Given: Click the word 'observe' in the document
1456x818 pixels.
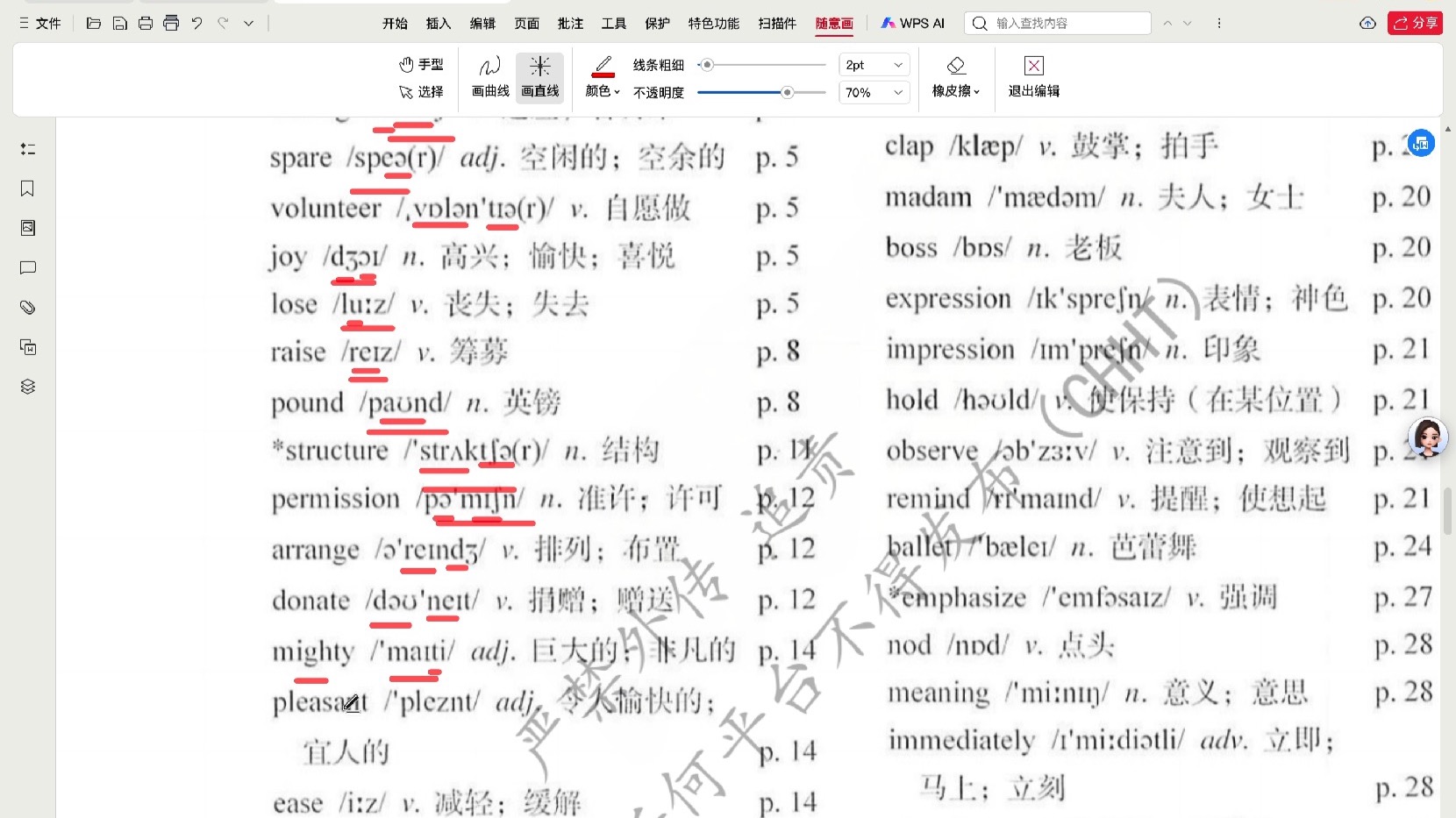Looking at the screenshot, I should pos(932,451).
